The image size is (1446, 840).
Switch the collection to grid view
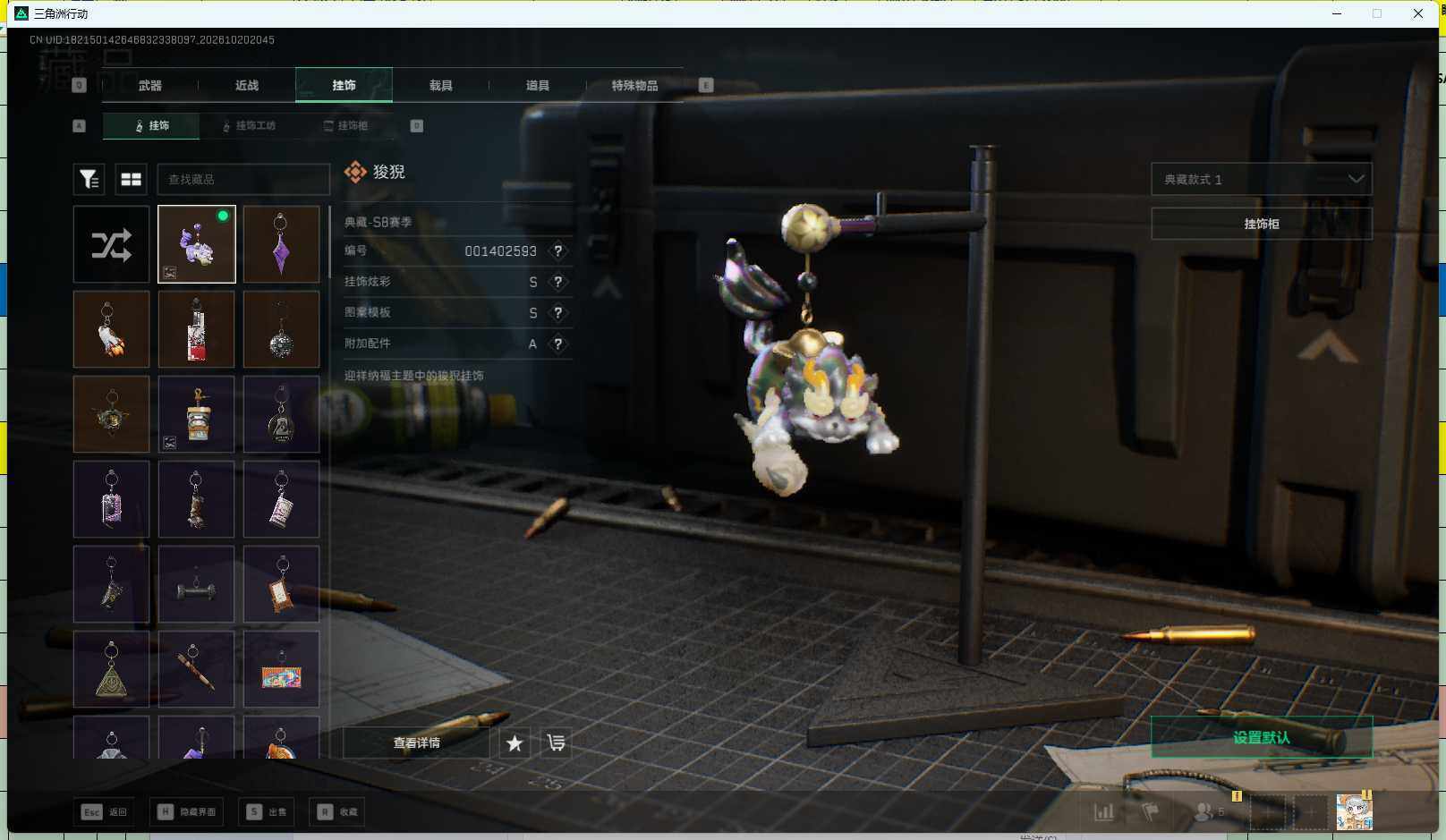tap(132, 179)
